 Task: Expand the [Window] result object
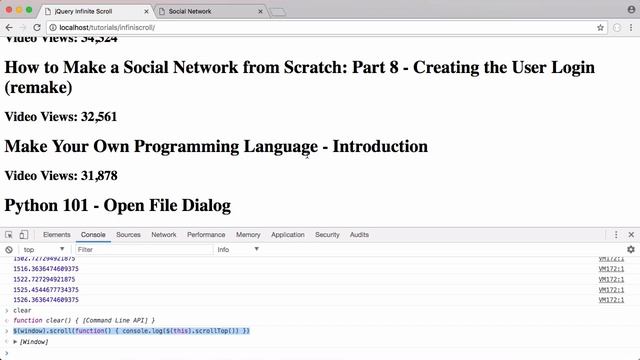[x=16, y=342]
